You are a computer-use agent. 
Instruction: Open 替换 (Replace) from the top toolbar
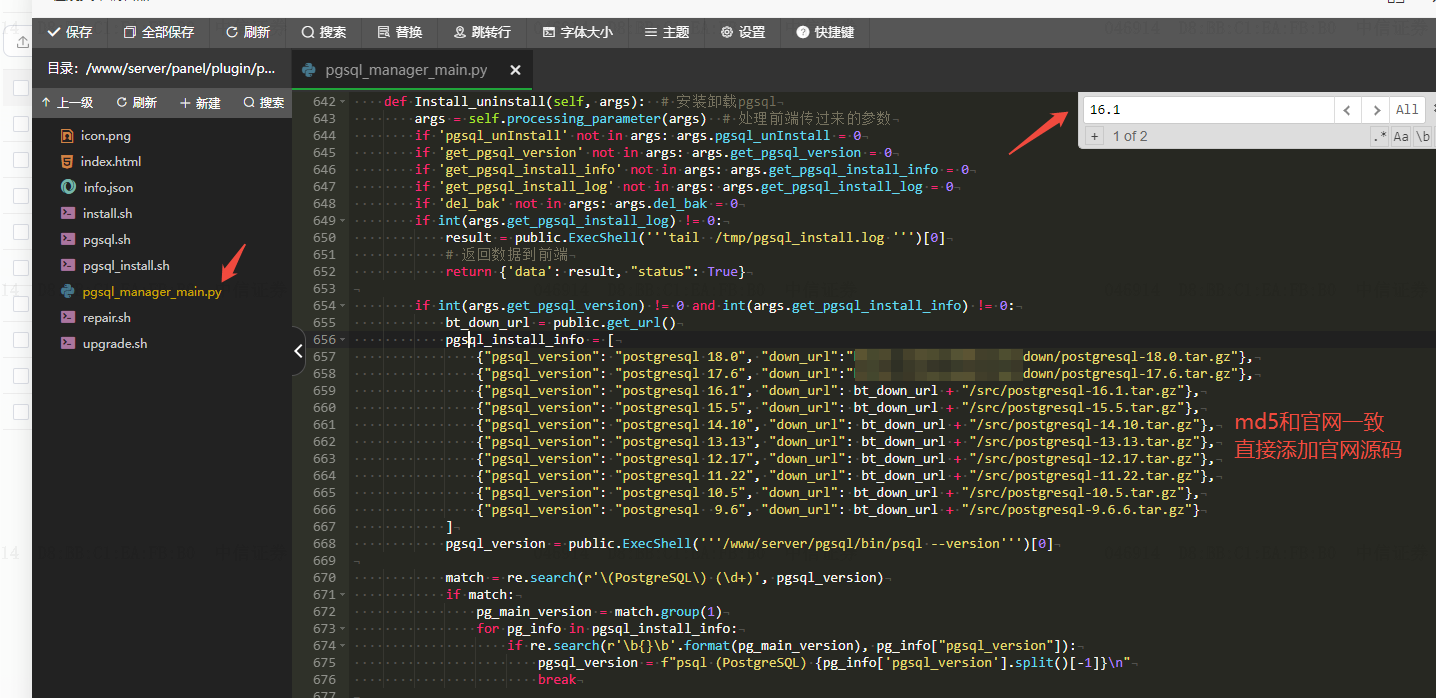coord(399,32)
